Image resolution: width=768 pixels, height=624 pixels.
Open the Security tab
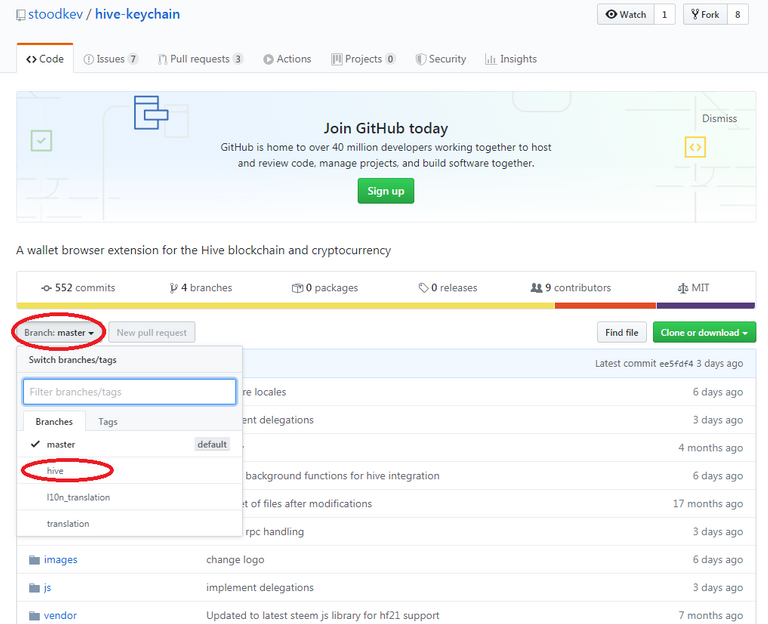pyautogui.click(x=441, y=59)
